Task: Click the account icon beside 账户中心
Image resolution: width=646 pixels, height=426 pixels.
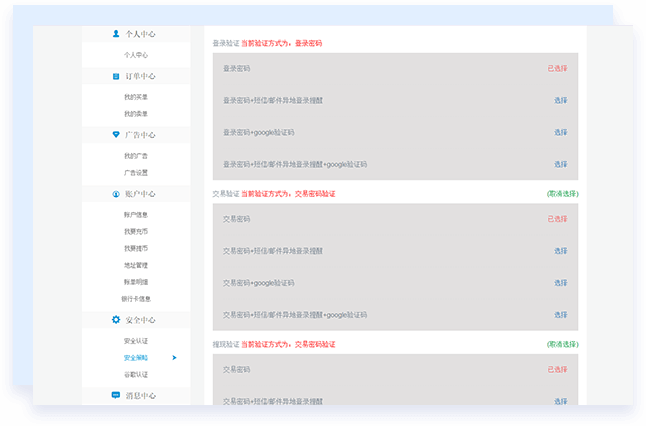Action: [x=116, y=194]
